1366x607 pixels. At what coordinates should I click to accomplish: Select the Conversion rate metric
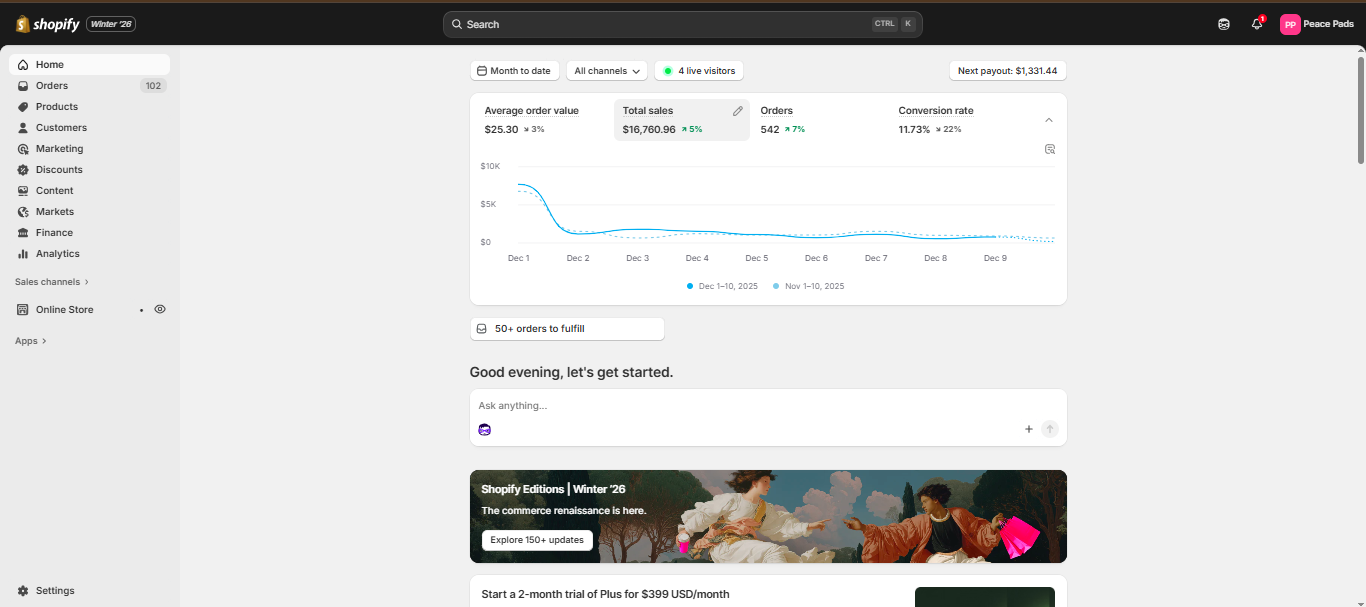coord(960,120)
